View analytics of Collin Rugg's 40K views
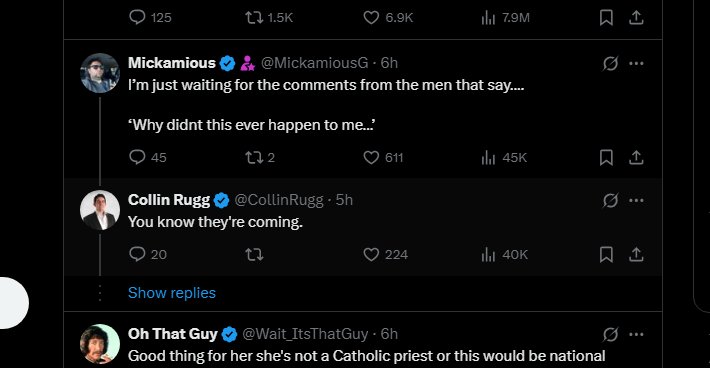This screenshot has width=710, height=368. click(x=504, y=254)
